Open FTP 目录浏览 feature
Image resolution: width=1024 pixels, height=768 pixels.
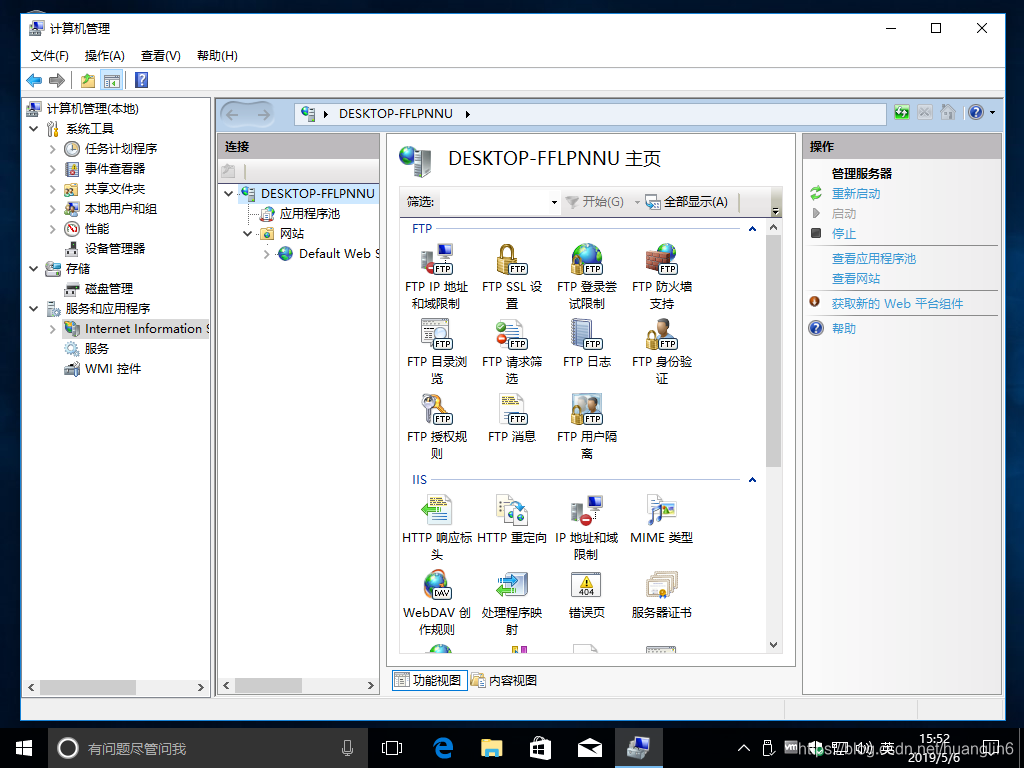436,352
